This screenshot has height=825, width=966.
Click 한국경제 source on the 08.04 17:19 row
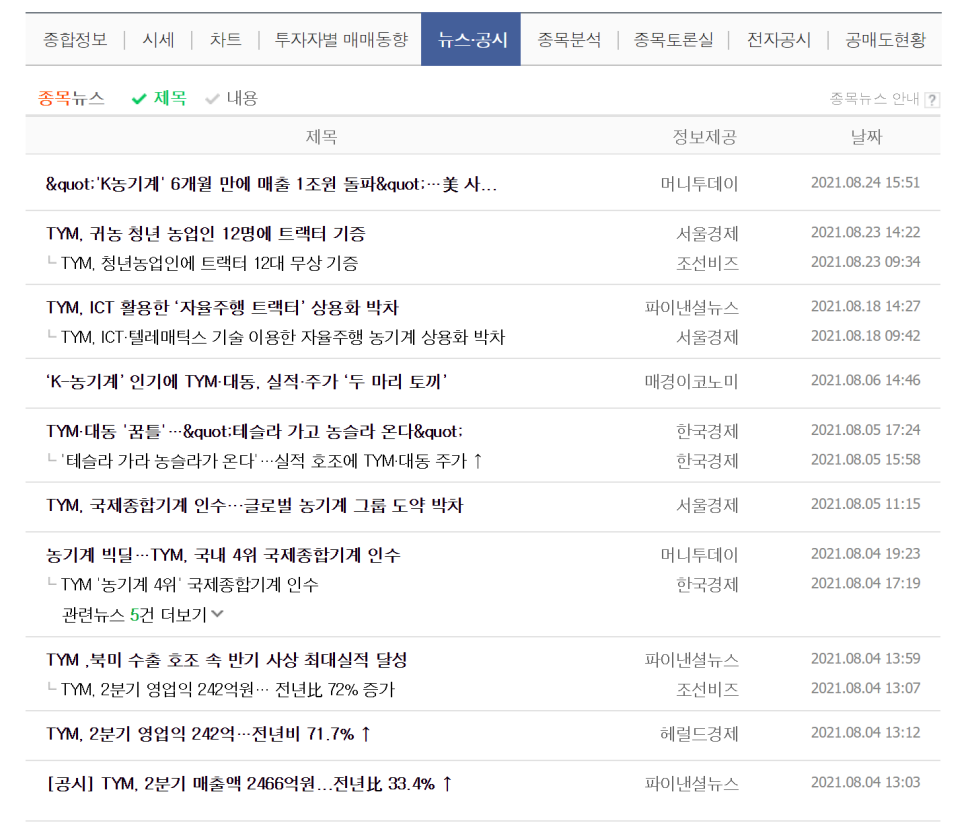click(707, 585)
